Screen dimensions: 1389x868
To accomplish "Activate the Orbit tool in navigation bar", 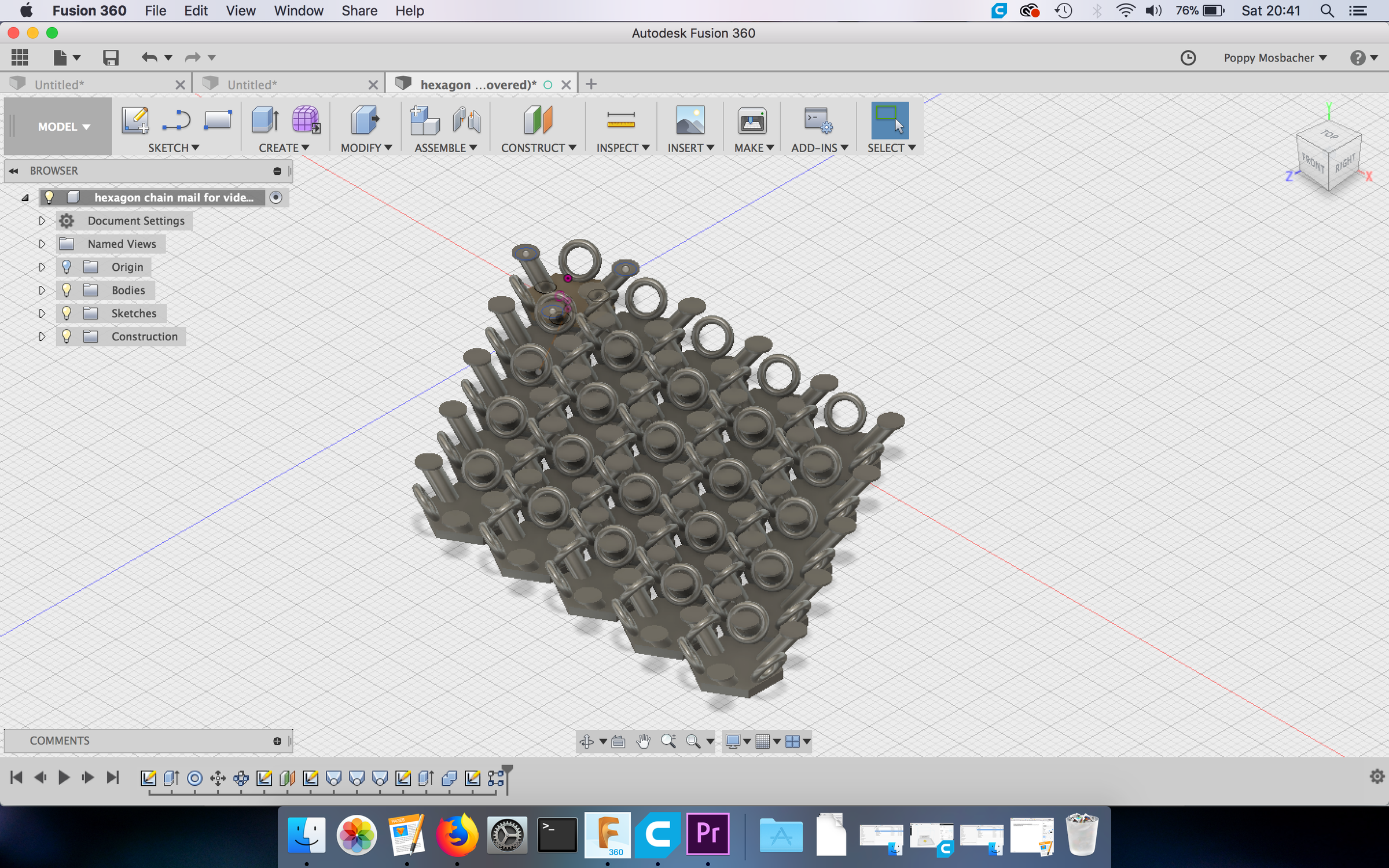I will pos(586,741).
